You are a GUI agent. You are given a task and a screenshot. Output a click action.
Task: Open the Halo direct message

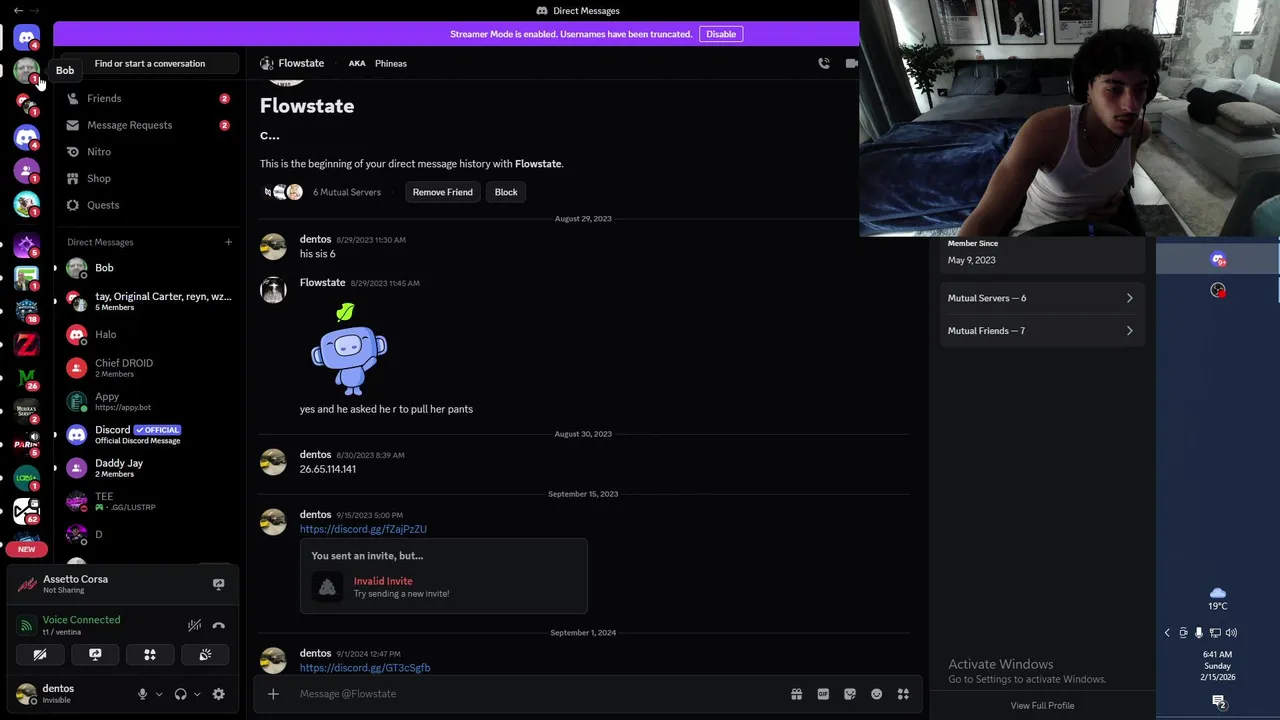(148, 334)
